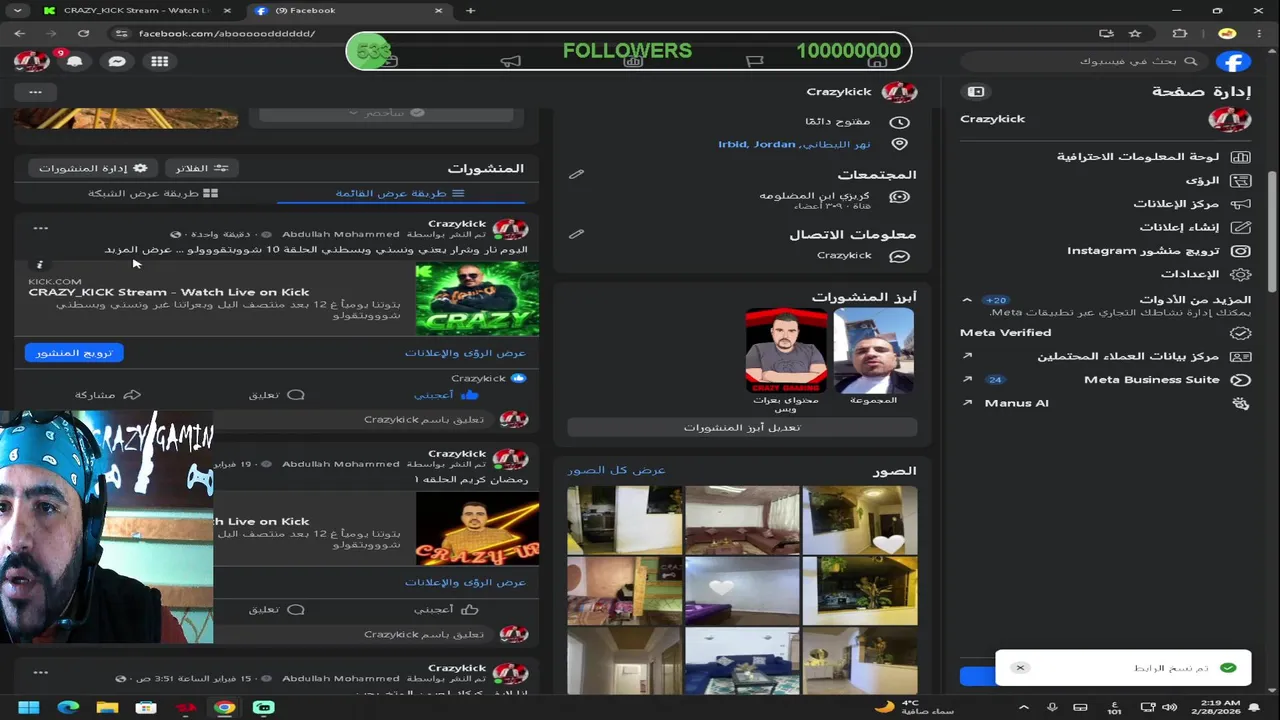Open Settings gear icon in sidebar

tap(1241, 274)
